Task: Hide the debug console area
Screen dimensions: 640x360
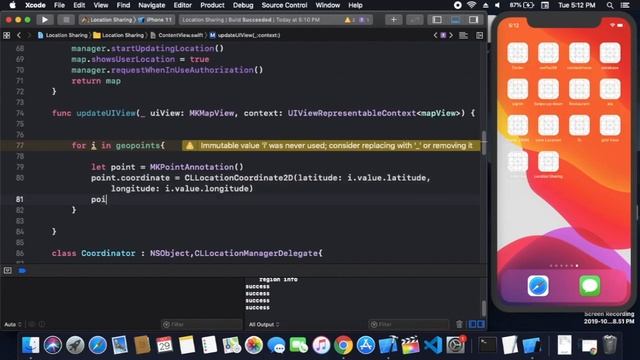Action: pyautogui.click(x=7, y=271)
